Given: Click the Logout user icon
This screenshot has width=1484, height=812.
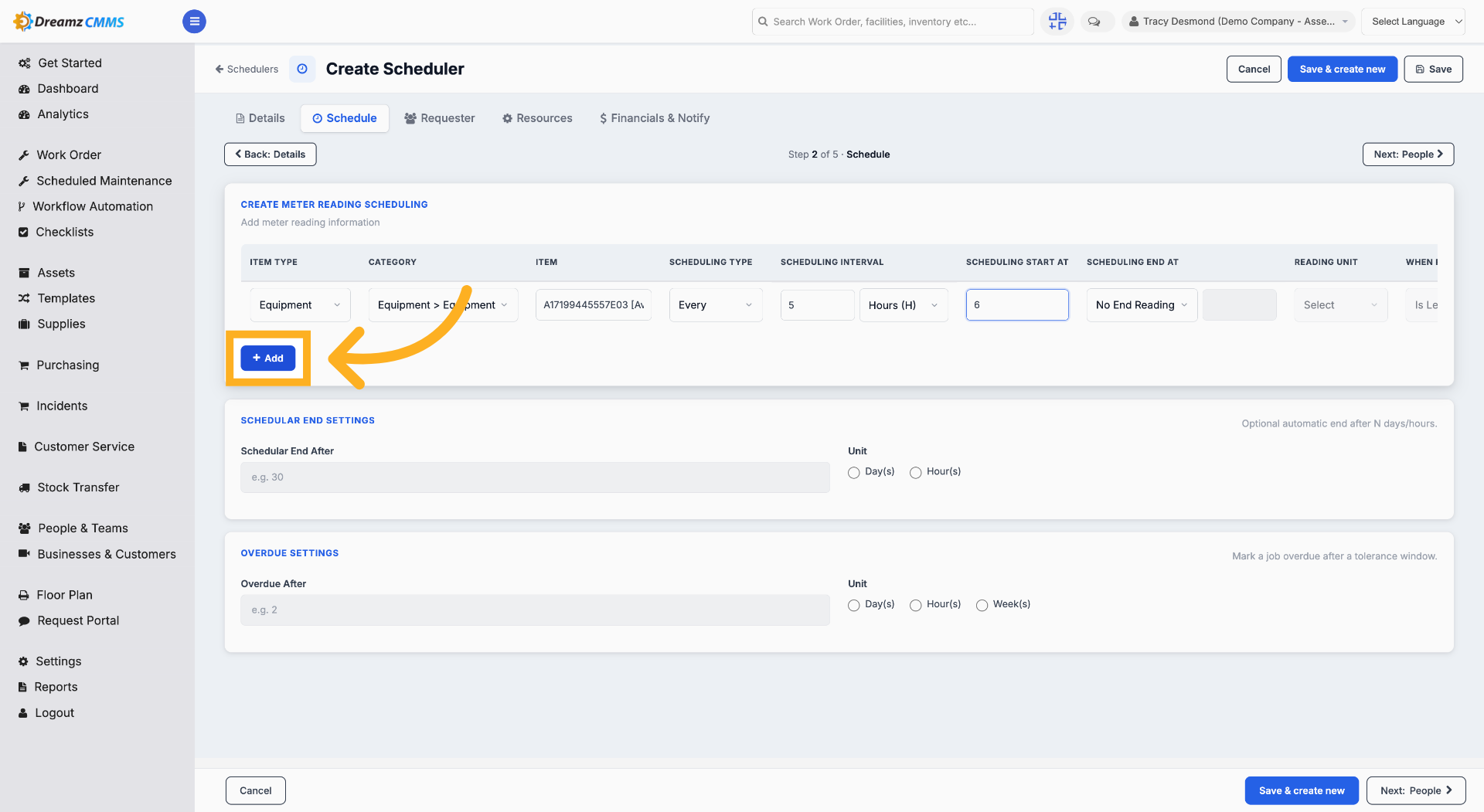Looking at the screenshot, I should click(x=23, y=713).
